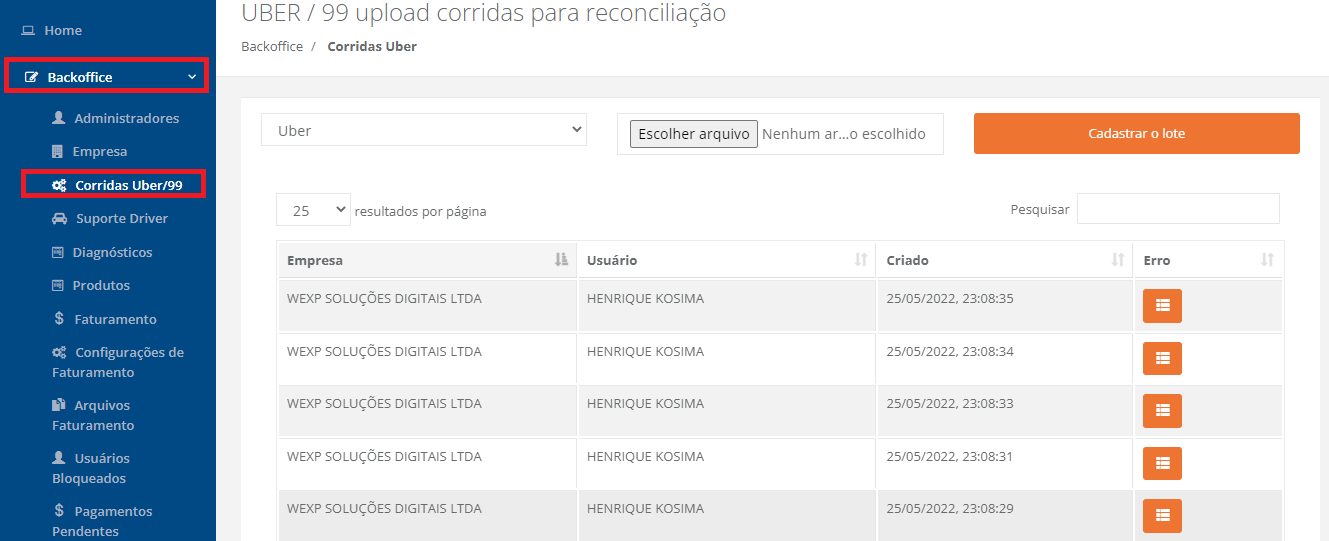Sort the table by Empresa column

(427, 260)
